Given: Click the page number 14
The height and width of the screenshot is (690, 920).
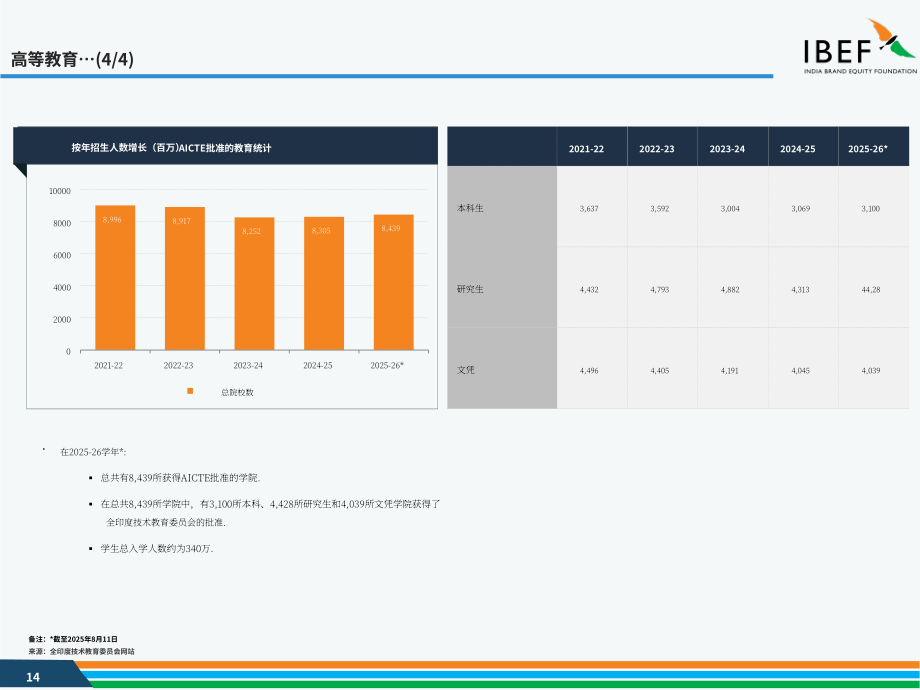Looking at the screenshot, I should coord(33,678).
